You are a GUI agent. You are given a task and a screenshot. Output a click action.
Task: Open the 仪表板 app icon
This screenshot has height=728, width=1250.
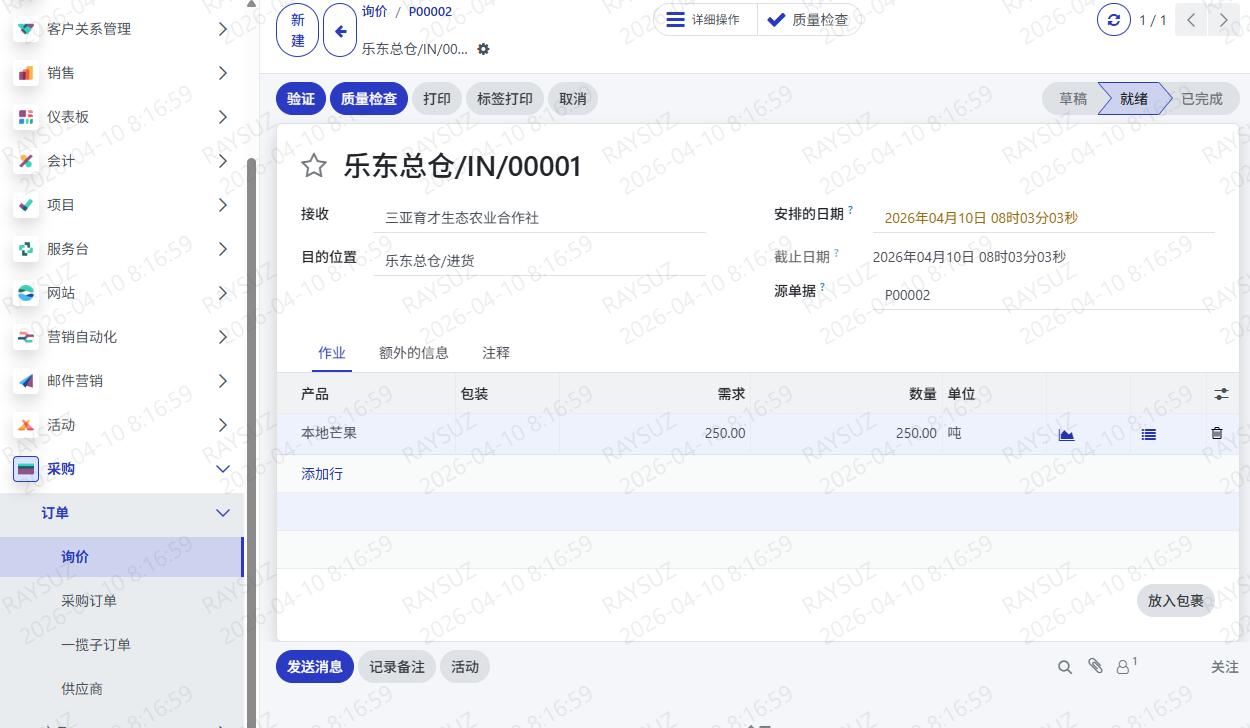point(26,117)
